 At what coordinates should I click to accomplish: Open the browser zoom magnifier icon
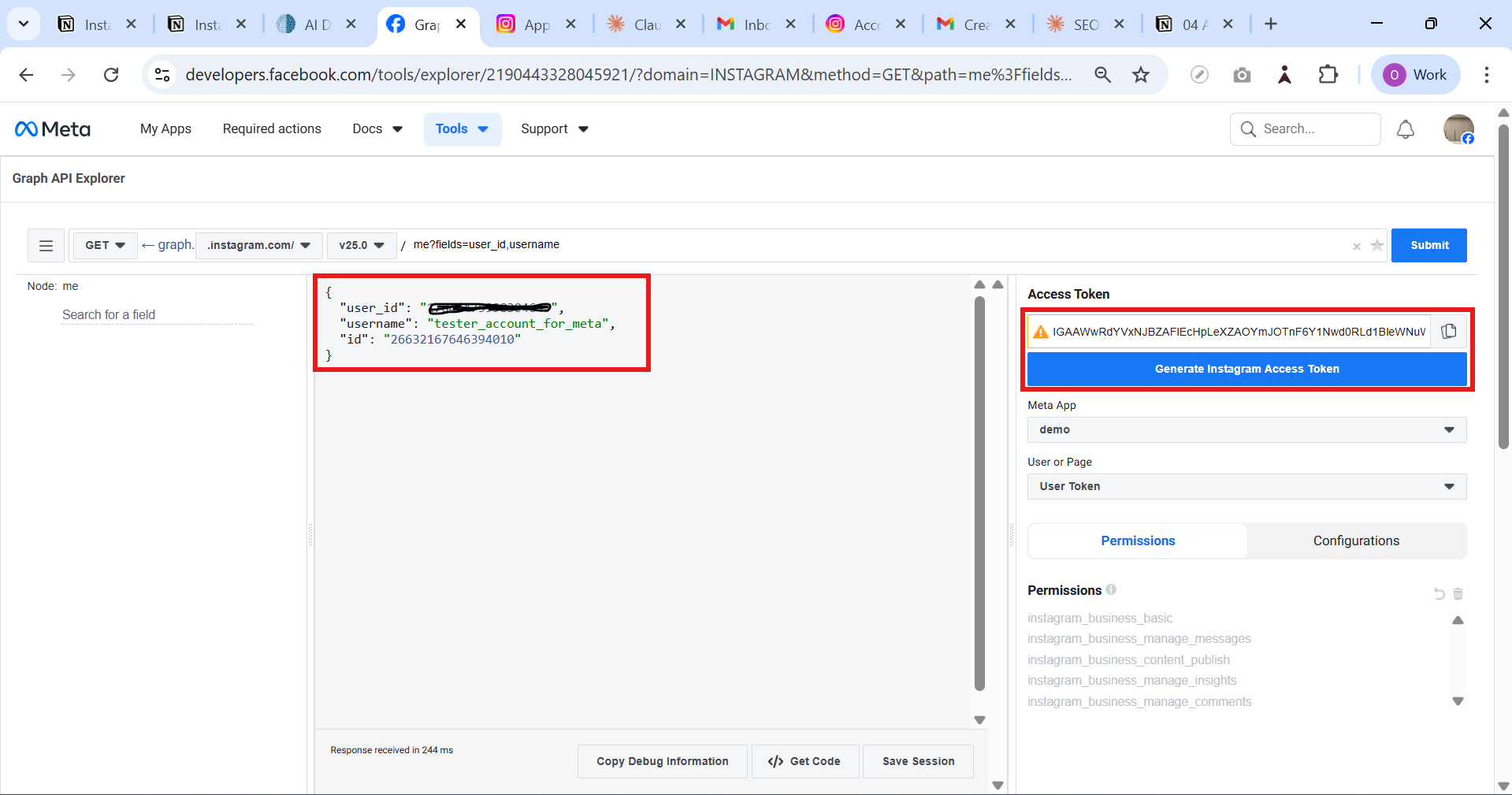pyautogui.click(x=1102, y=75)
